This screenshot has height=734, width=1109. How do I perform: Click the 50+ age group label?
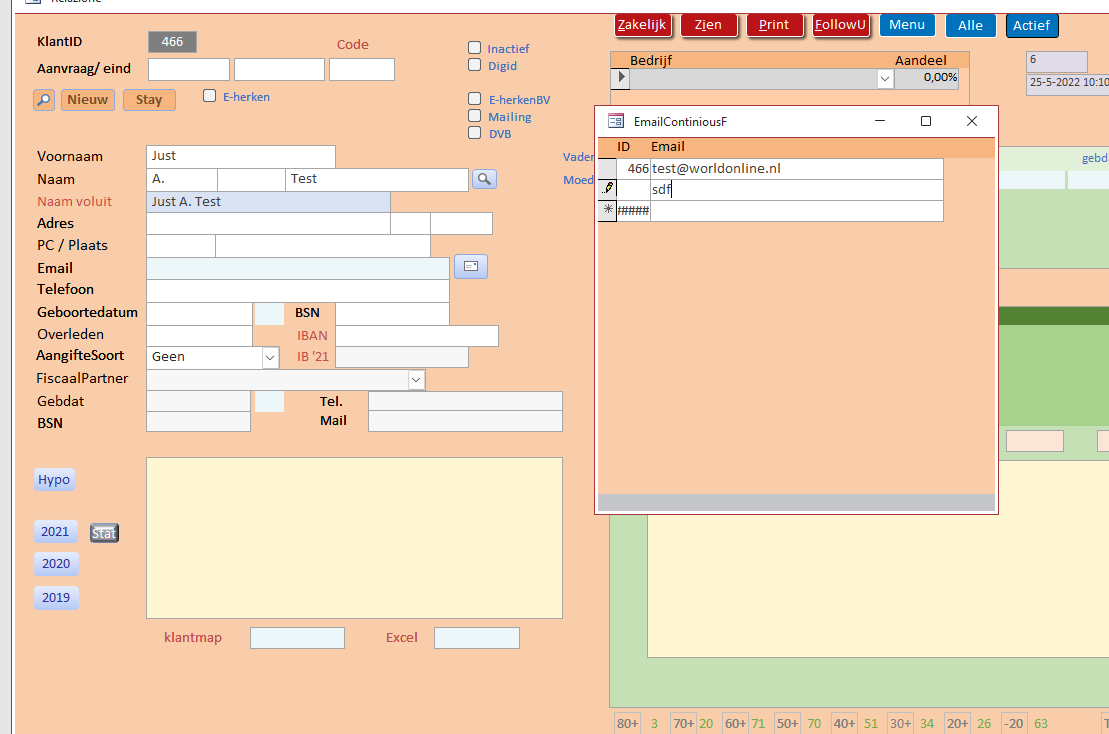tap(787, 723)
